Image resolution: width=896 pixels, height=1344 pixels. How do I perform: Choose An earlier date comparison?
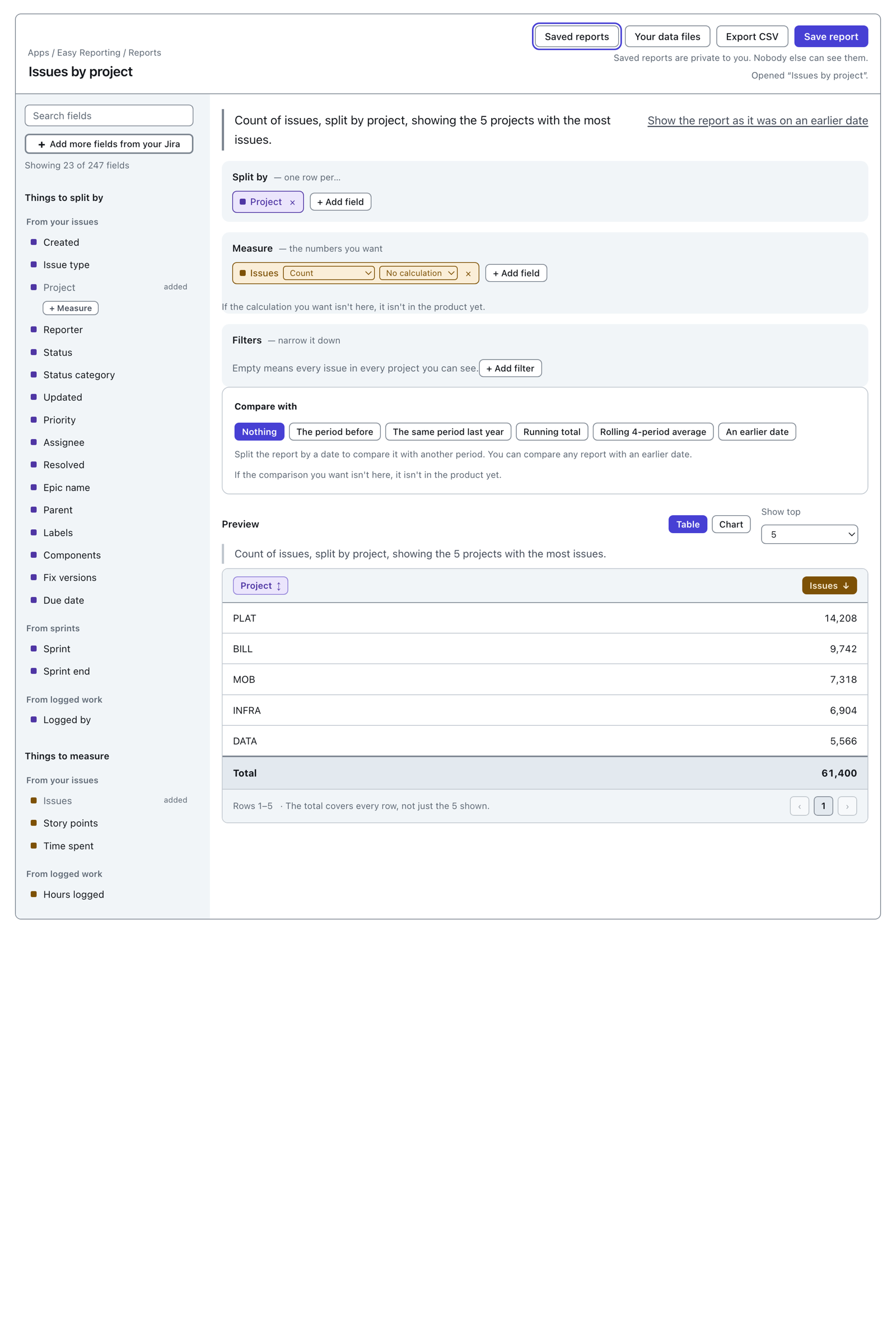coord(757,432)
